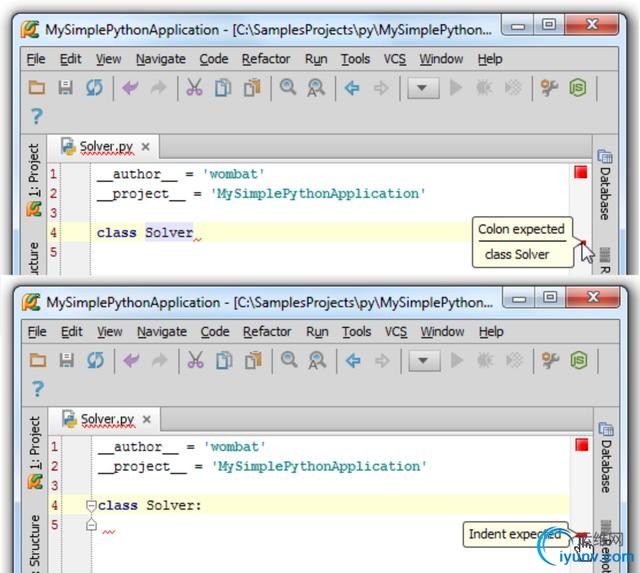Open the 1: Project tool window in the lower window
Viewport: 640px width, 573px height.
35,451
